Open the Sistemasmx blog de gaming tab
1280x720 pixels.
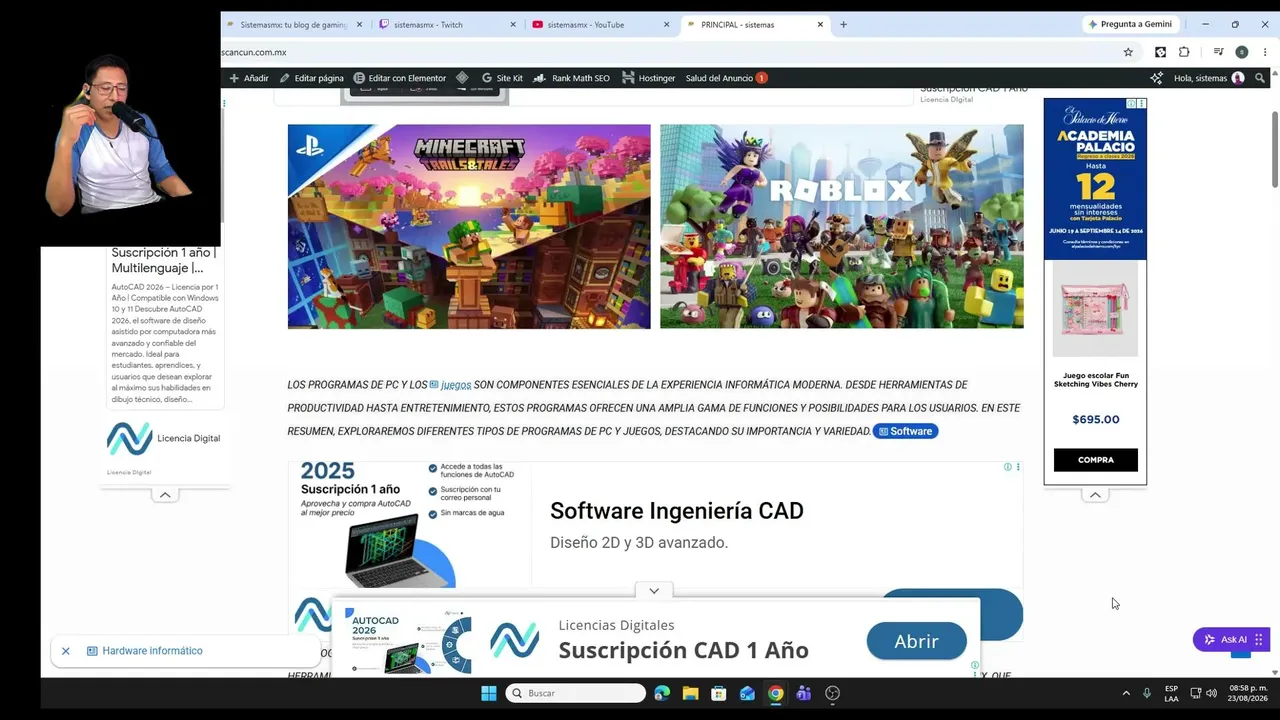(293, 25)
